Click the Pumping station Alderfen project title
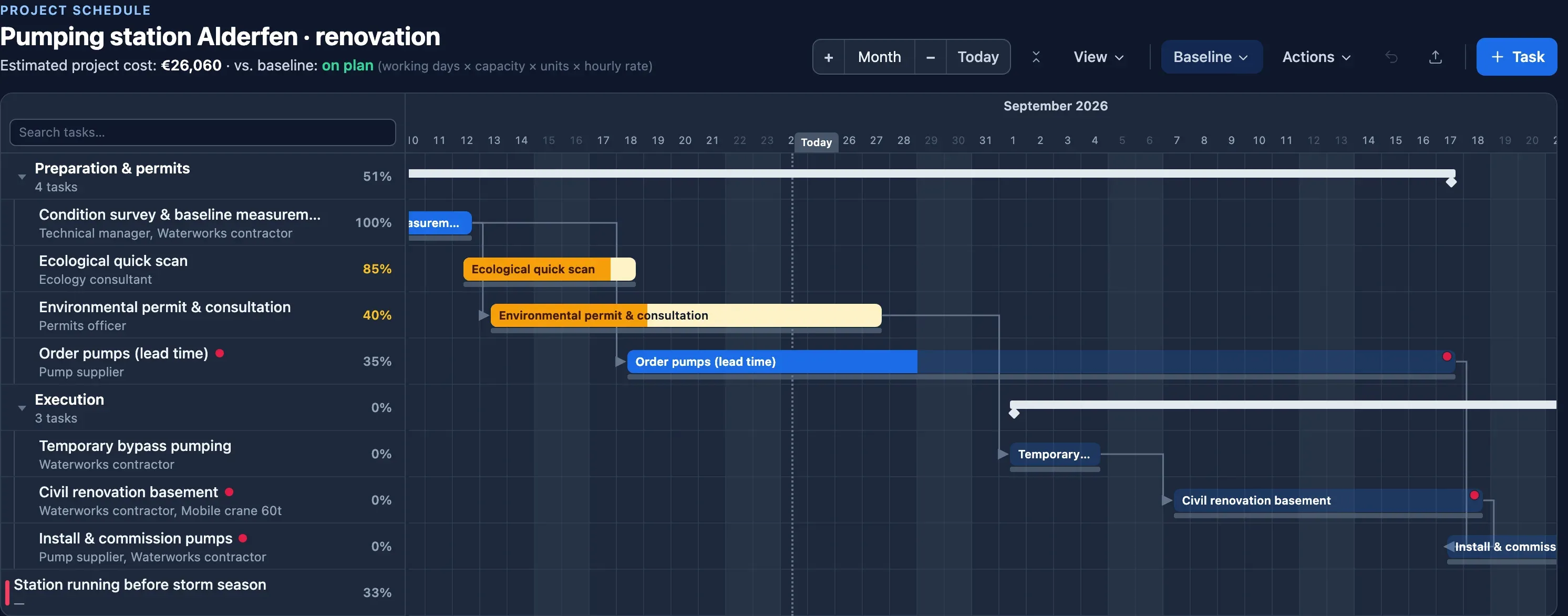Screen dimensions: 1568x616 220,36
